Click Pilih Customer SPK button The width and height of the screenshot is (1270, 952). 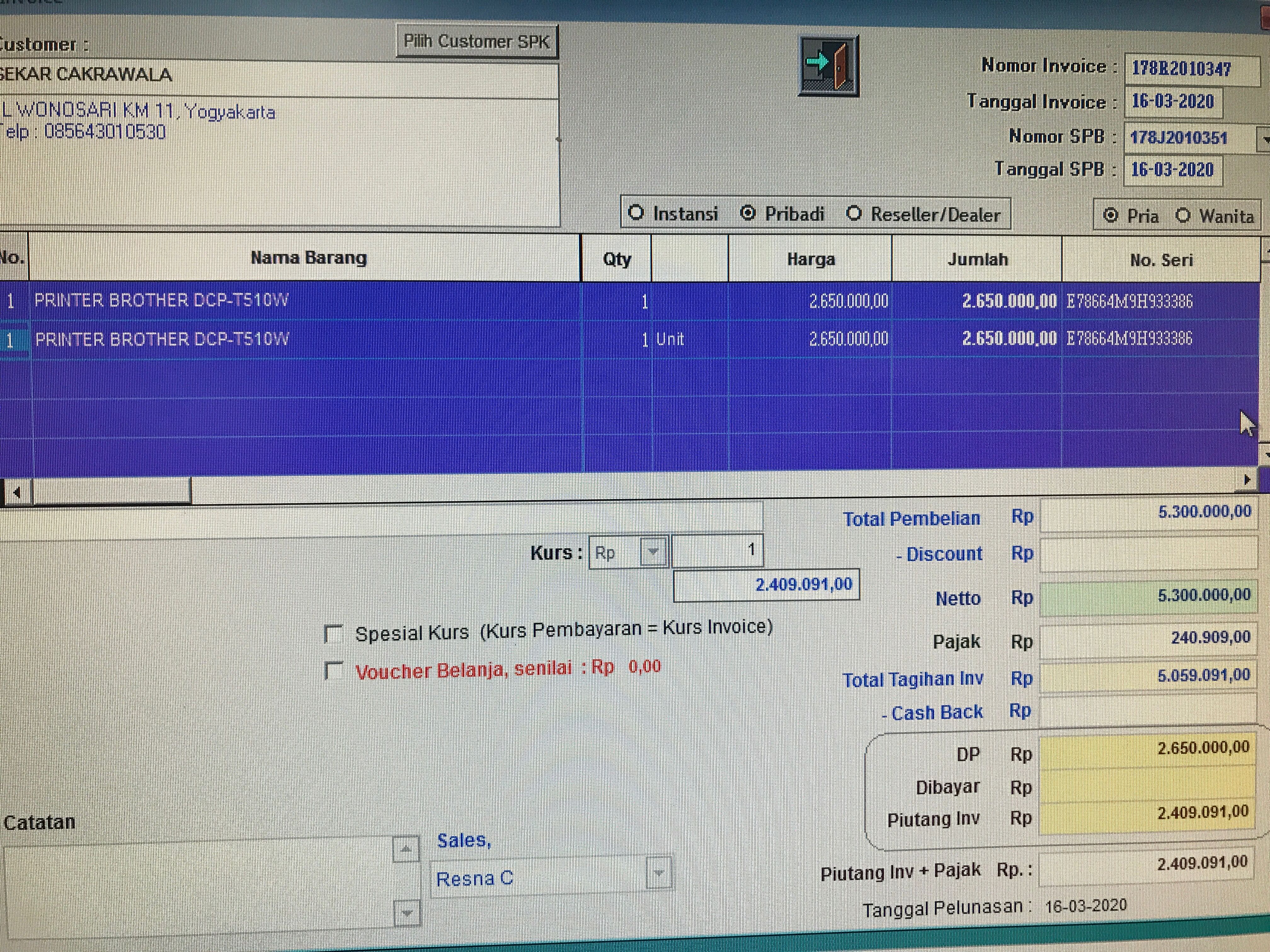click(477, 41)
